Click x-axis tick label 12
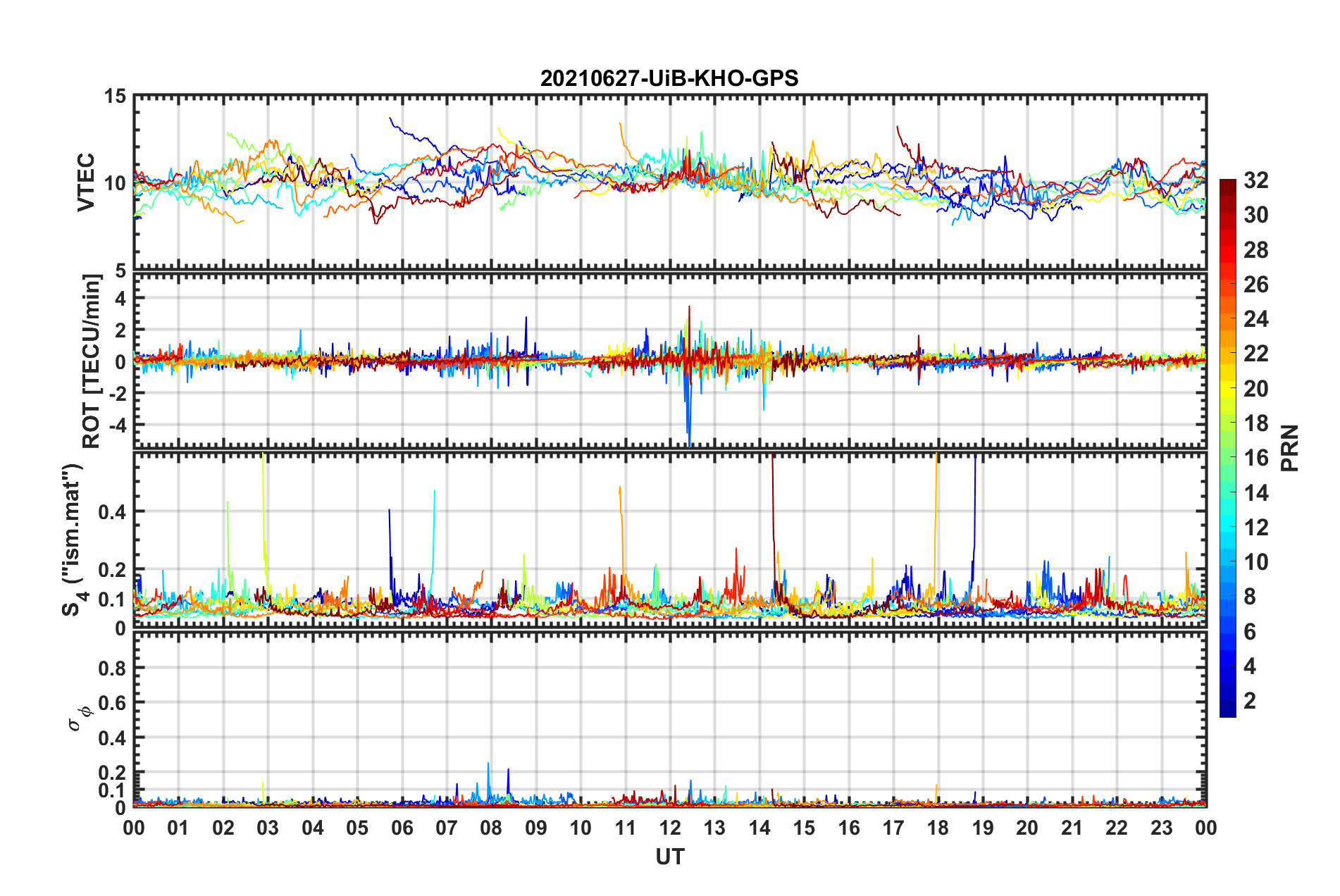 point(669,828)
